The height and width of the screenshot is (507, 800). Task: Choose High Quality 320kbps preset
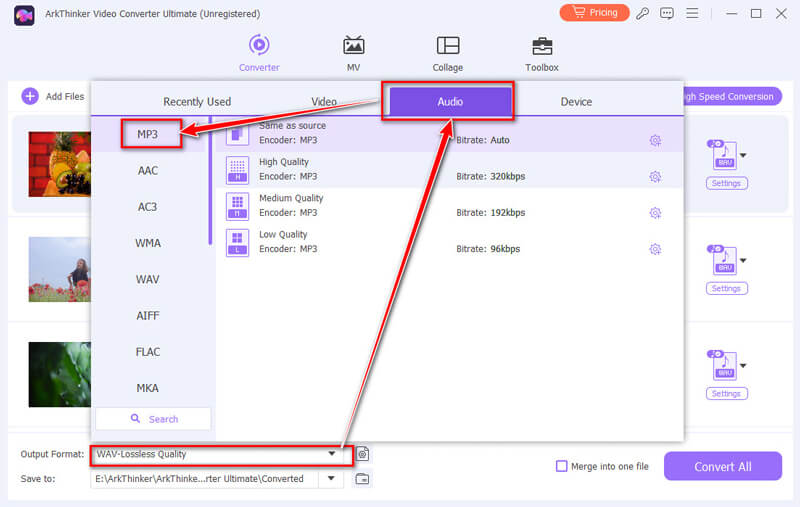pyautogui.click(x=449, y=169)
